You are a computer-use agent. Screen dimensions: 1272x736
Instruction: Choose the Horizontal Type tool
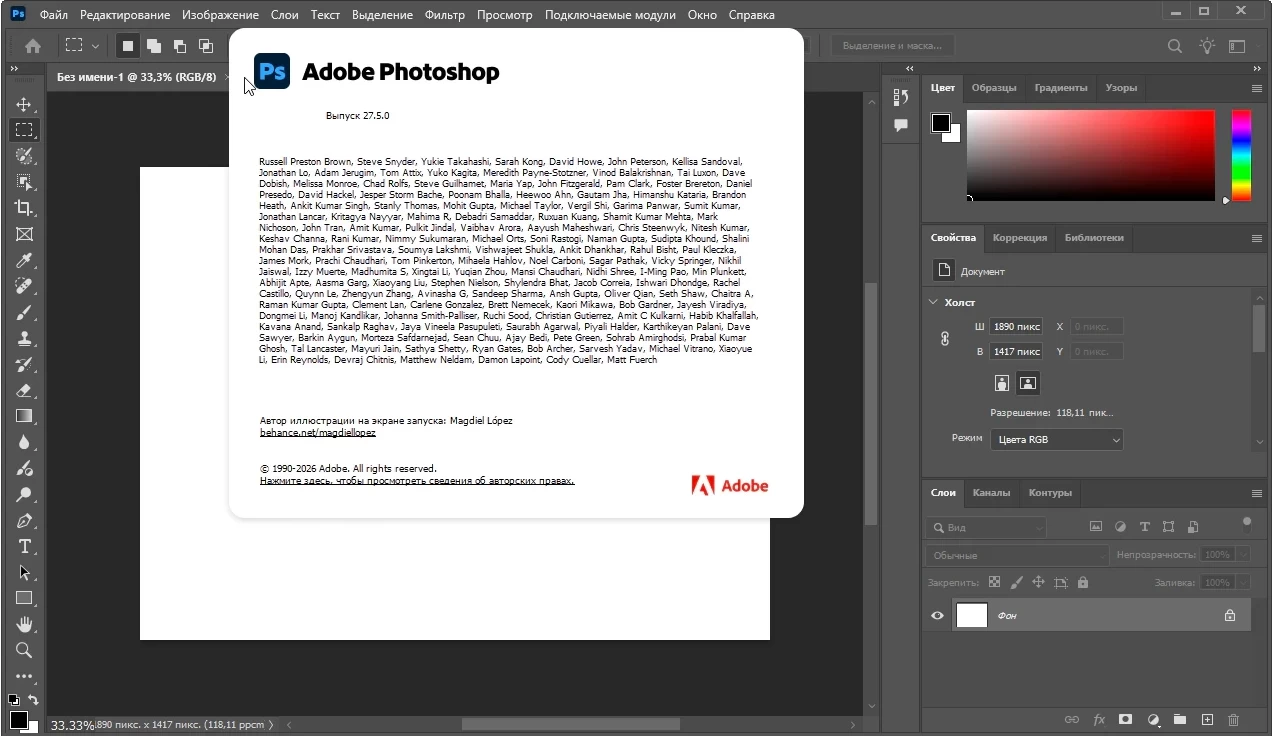tap(24, 546)
